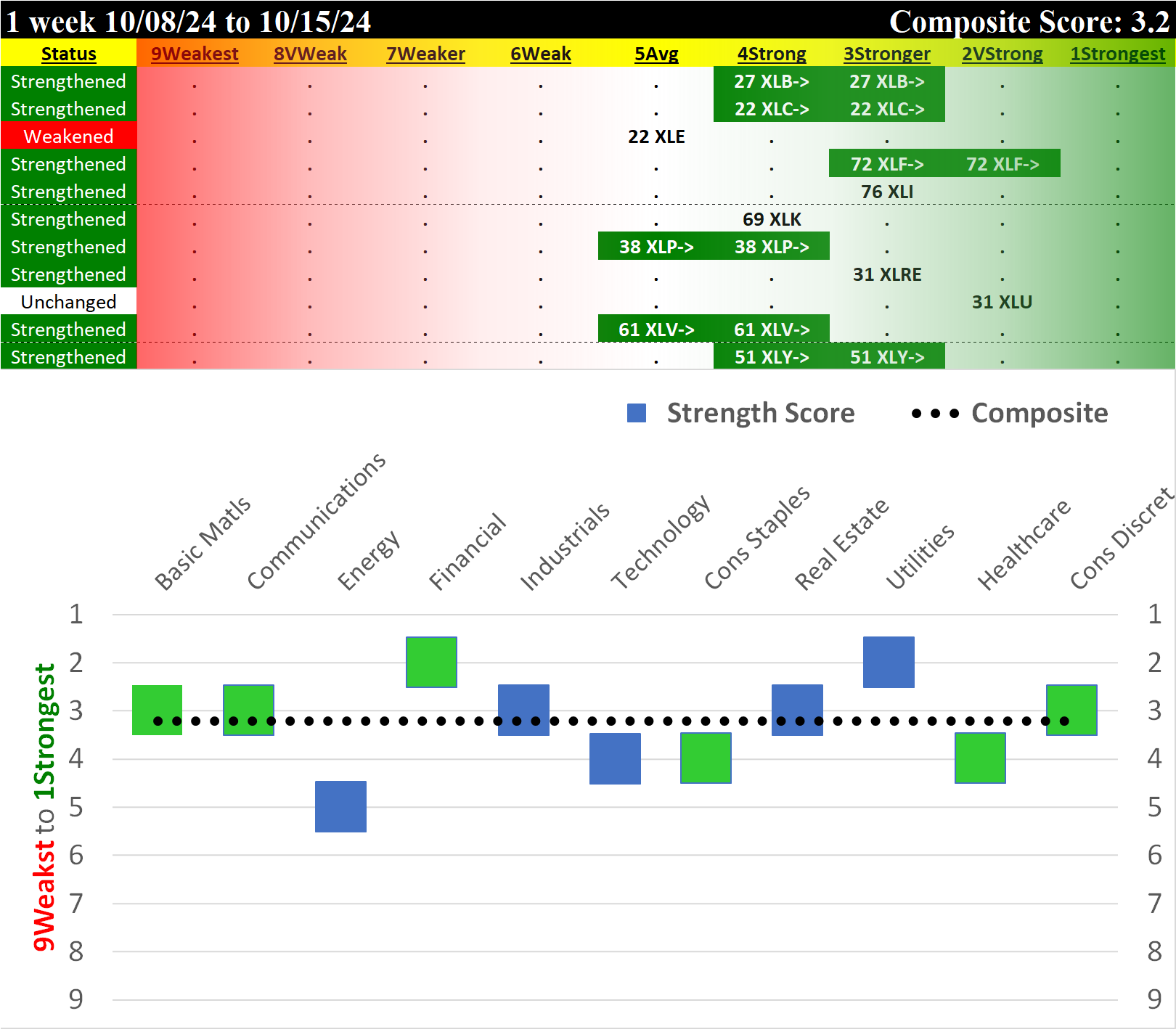
Task: Select the 5Avg column header
Action: [657, 54]
